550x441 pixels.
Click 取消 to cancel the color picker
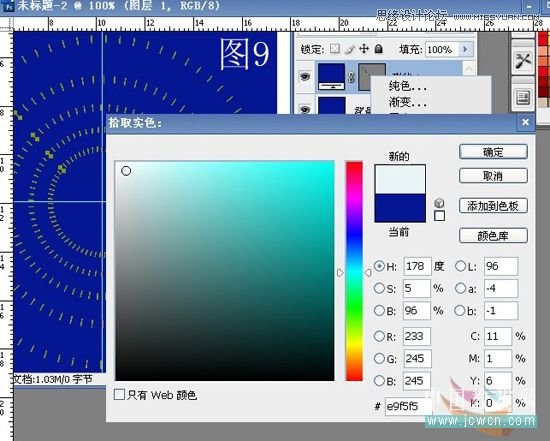[493, 175]
